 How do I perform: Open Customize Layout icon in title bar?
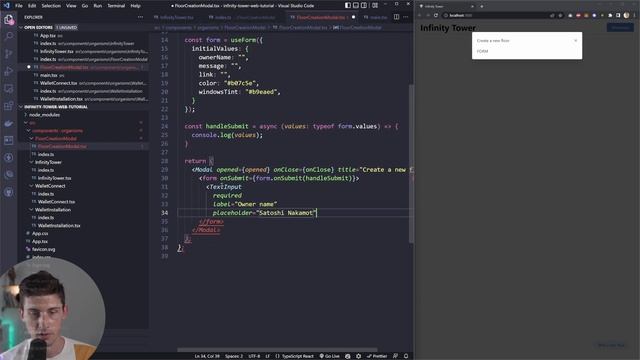pyautogui.click(x=375, y=6)
